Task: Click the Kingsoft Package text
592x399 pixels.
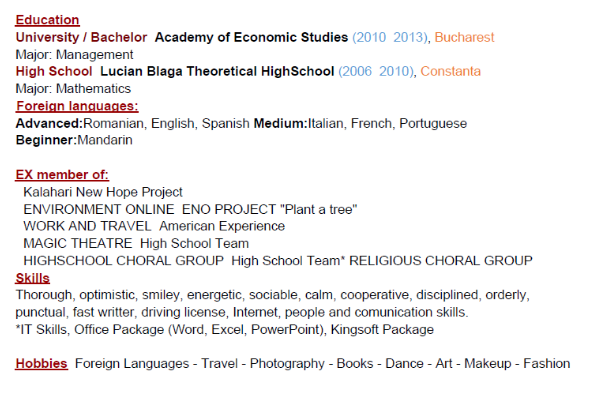Action: [382, 330]
